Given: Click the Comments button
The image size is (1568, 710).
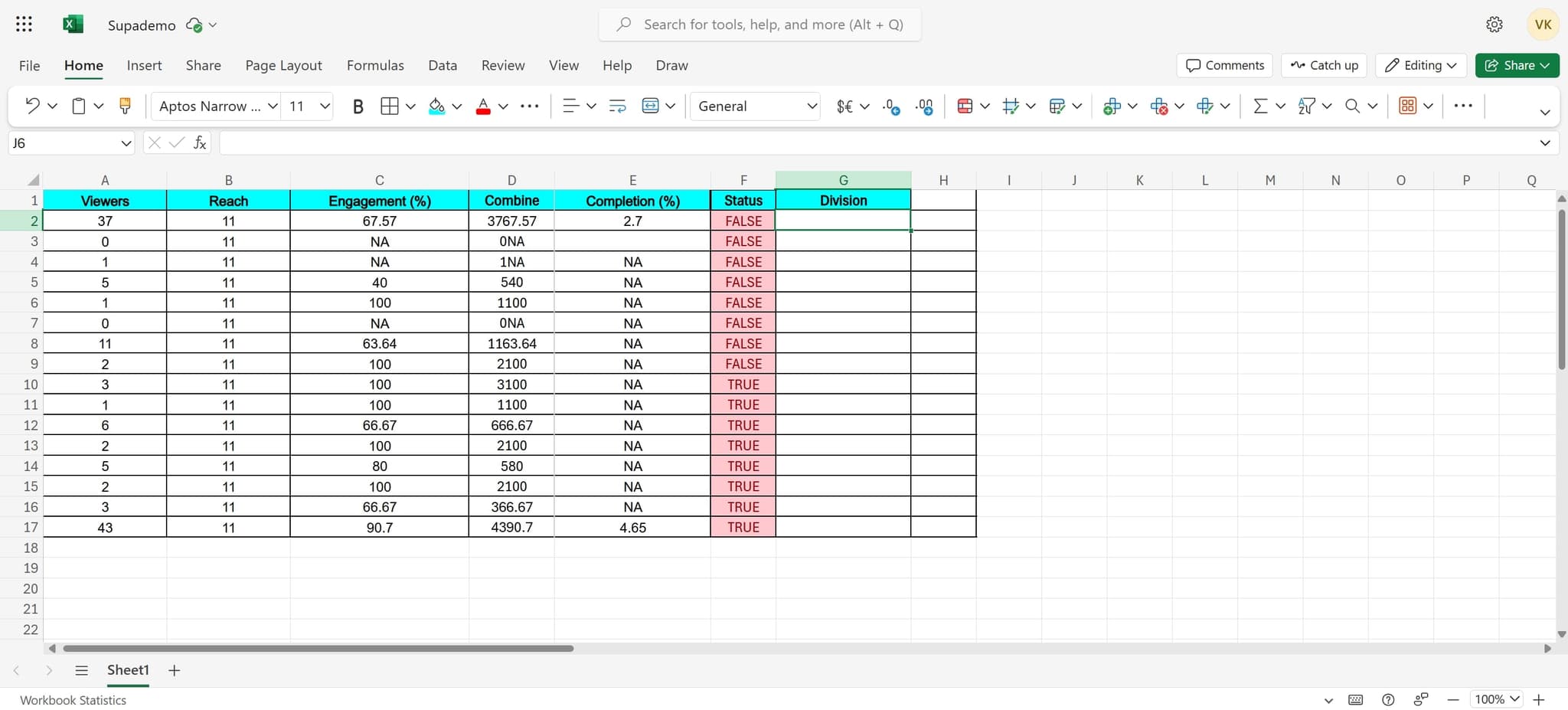Looking at the screenshot, I should [1224, 65].
